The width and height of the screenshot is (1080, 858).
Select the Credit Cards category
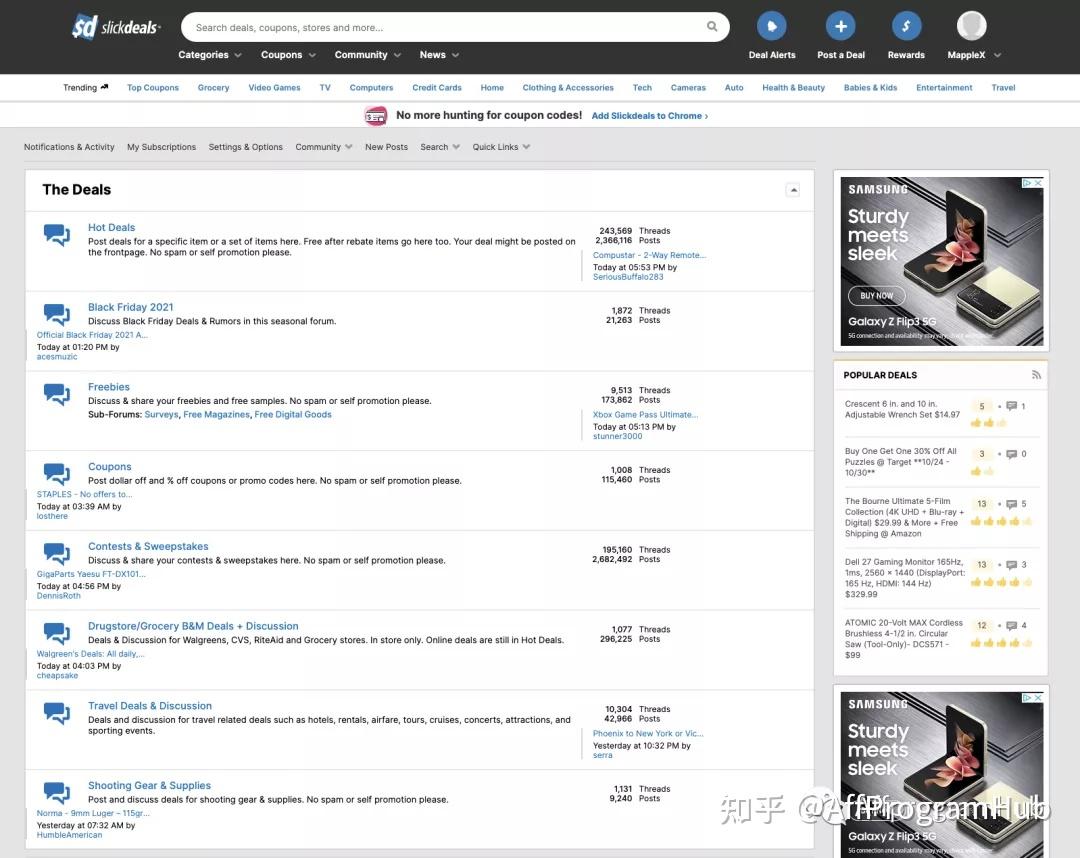click(x=437, y=87)
